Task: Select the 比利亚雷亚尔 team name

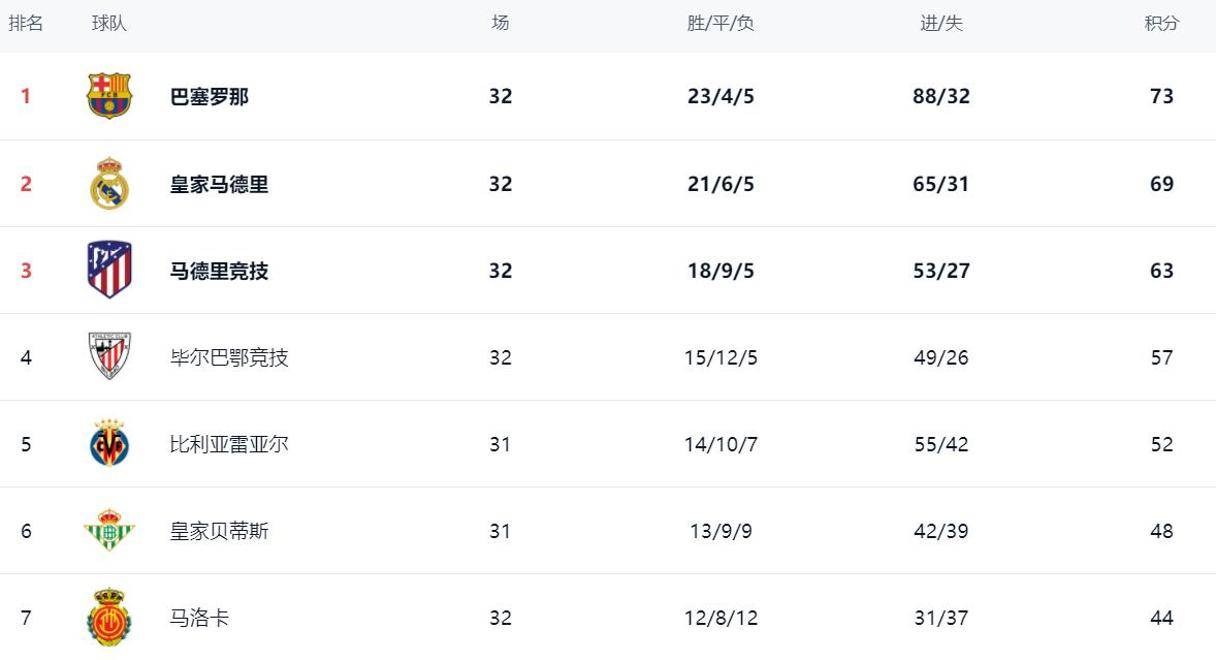Action: pyautogui.click(x=229, y=445)
